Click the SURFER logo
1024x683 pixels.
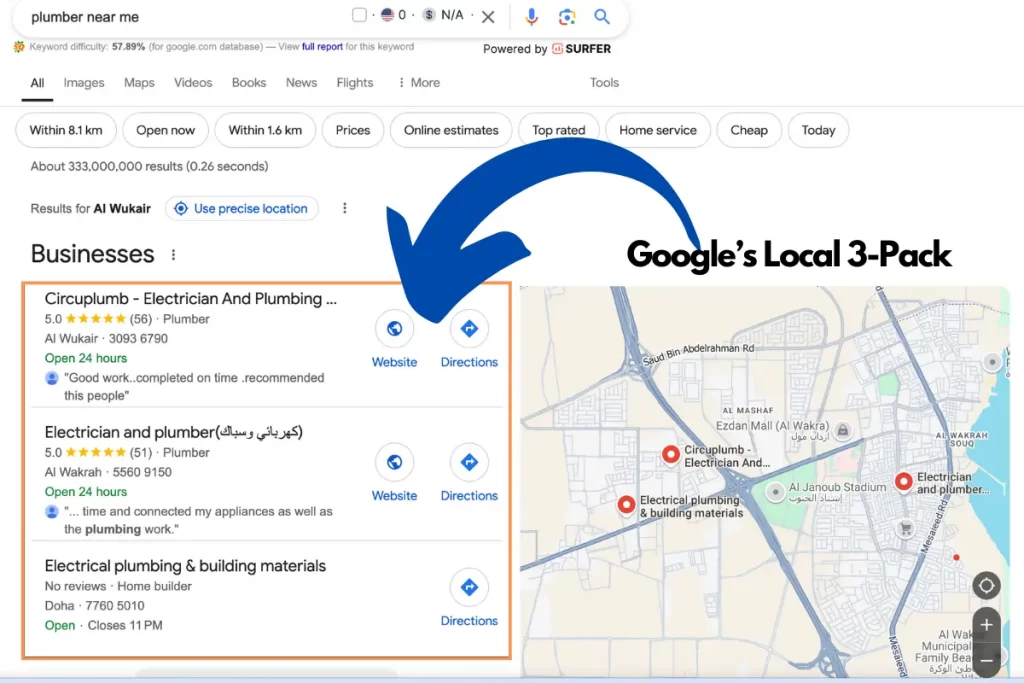coord(581,49)
